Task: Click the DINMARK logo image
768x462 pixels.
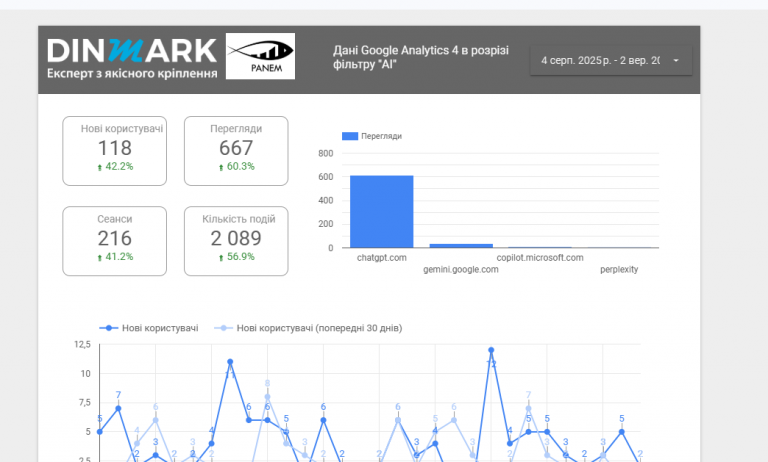Action: (x=132, y=58)
